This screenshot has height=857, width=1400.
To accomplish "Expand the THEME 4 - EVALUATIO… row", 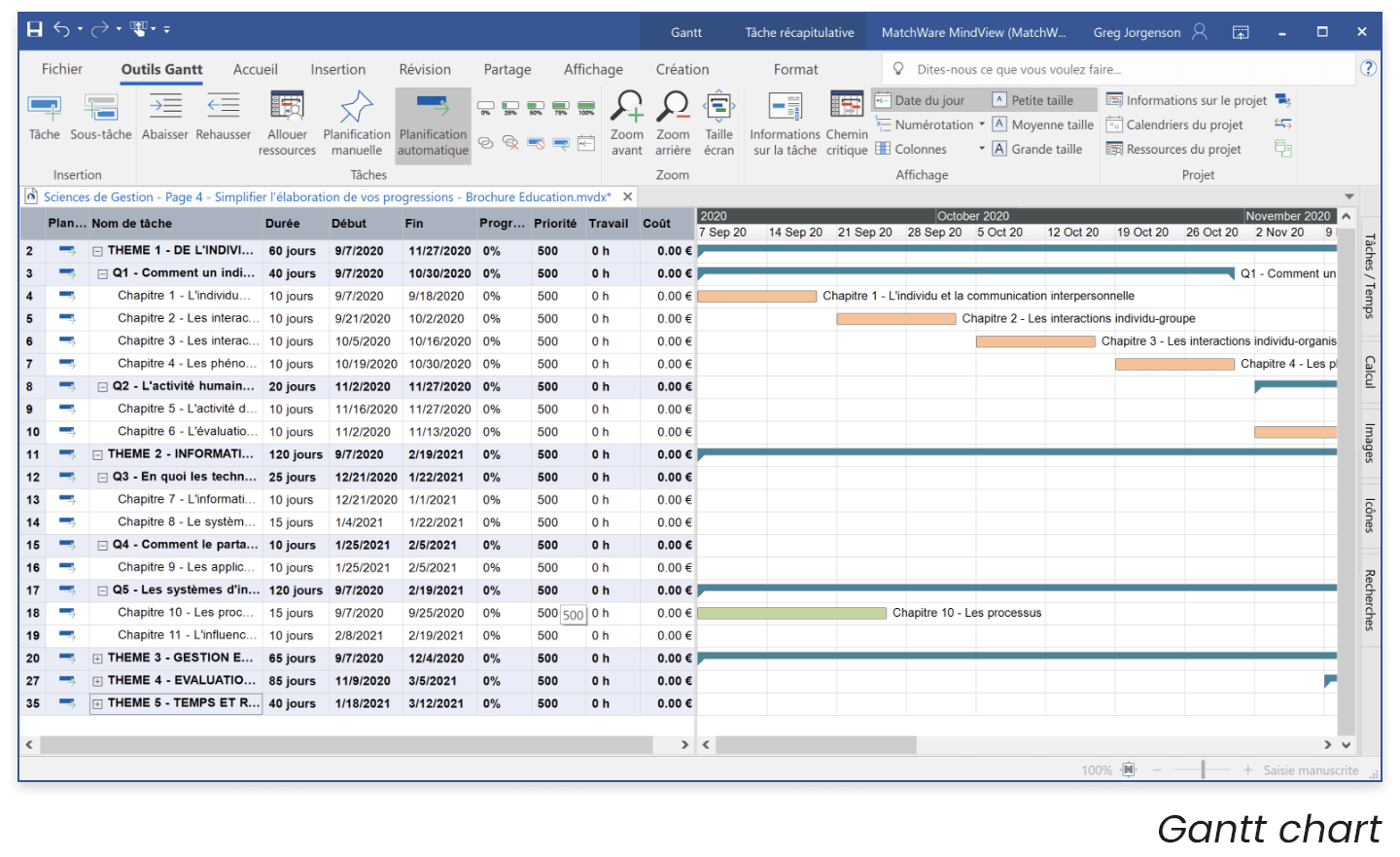I will (97, 681).
